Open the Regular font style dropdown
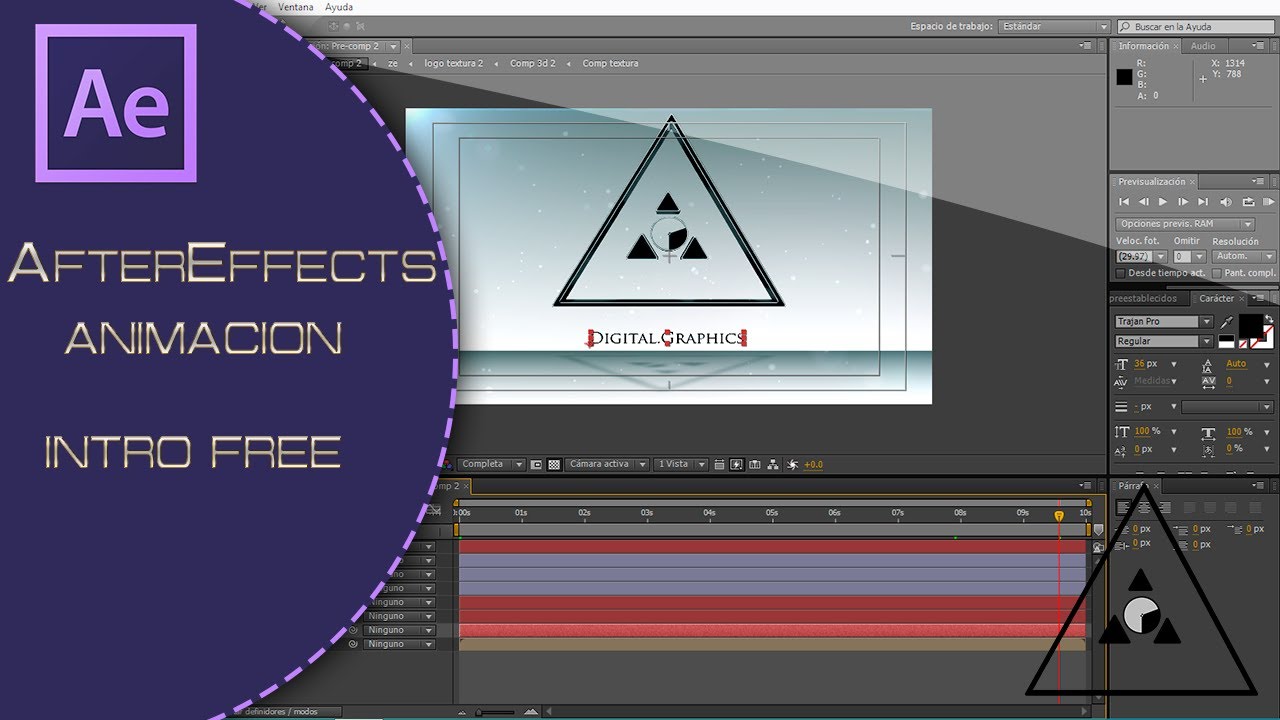This screenshot has width=1280, height=720. 1164,341
